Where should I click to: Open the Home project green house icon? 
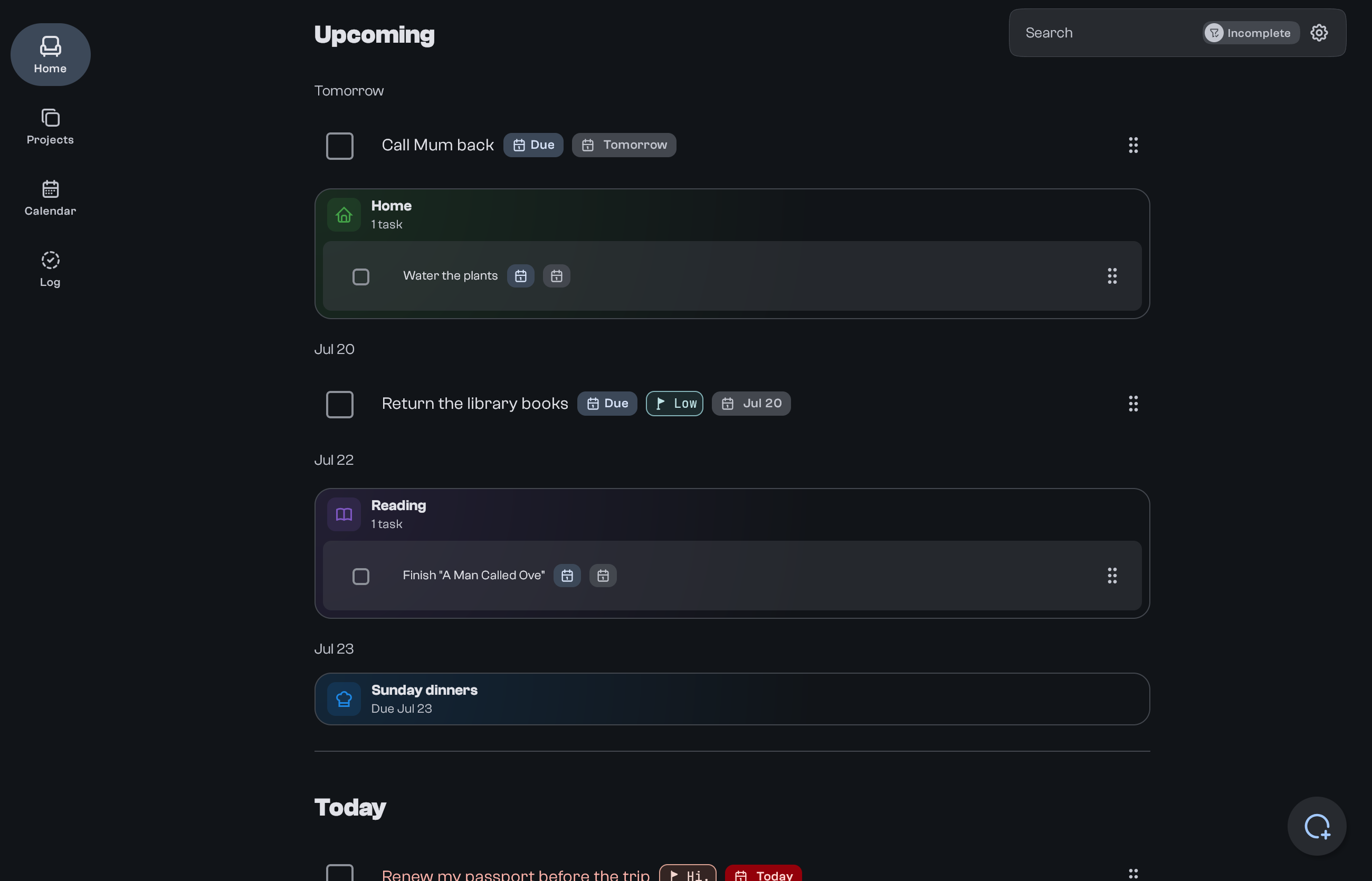coord(344,215)
